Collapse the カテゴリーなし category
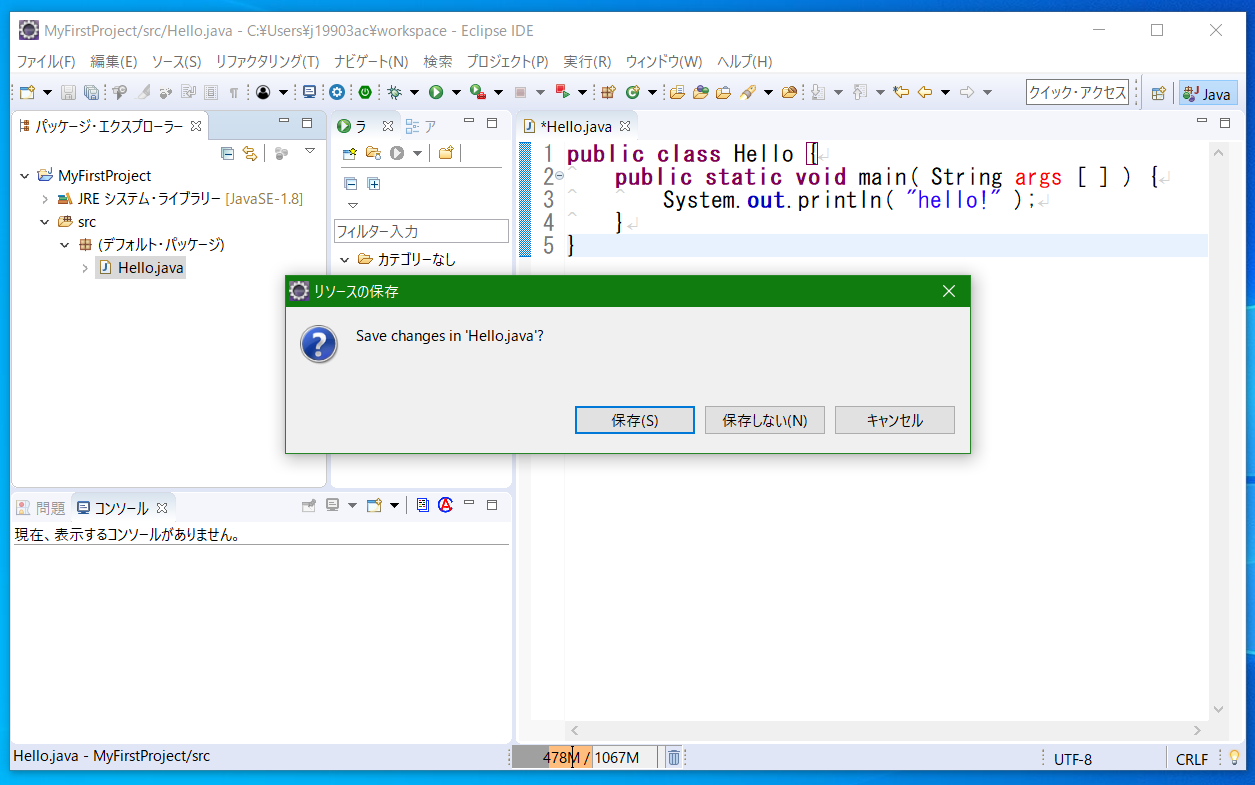This screenshot has width=1255, height=785. point(345,260)
